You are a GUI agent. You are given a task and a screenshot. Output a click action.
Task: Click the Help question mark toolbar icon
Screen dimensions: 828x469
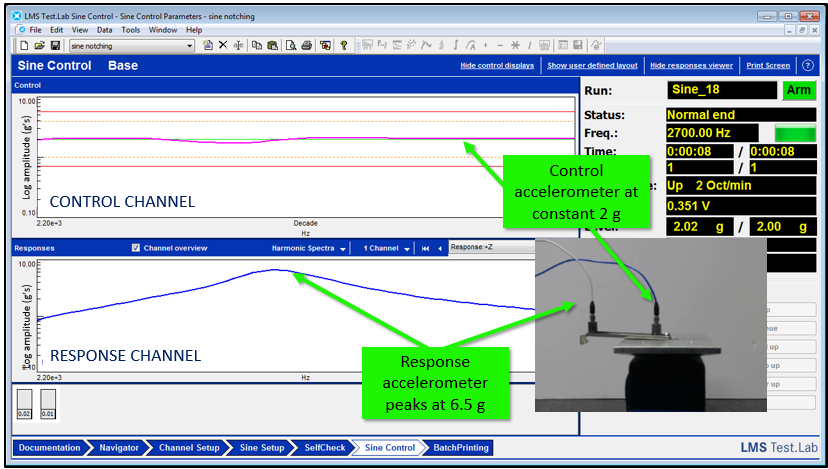[x=343, y=46]
